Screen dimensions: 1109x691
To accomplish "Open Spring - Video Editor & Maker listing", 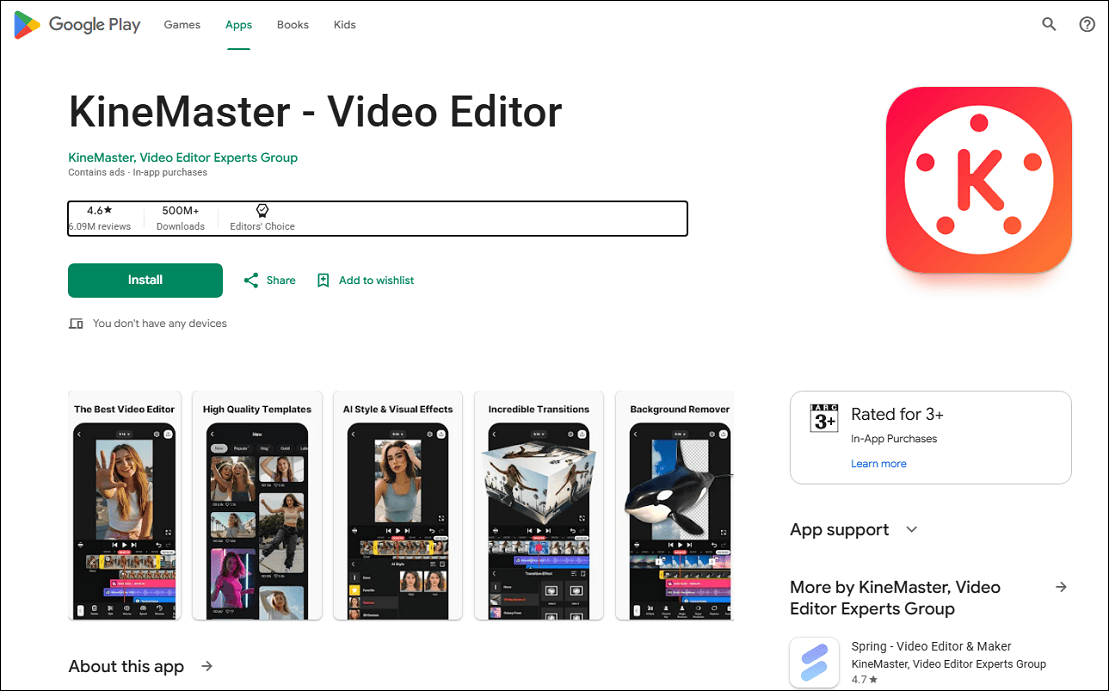I will coord(931,646).
